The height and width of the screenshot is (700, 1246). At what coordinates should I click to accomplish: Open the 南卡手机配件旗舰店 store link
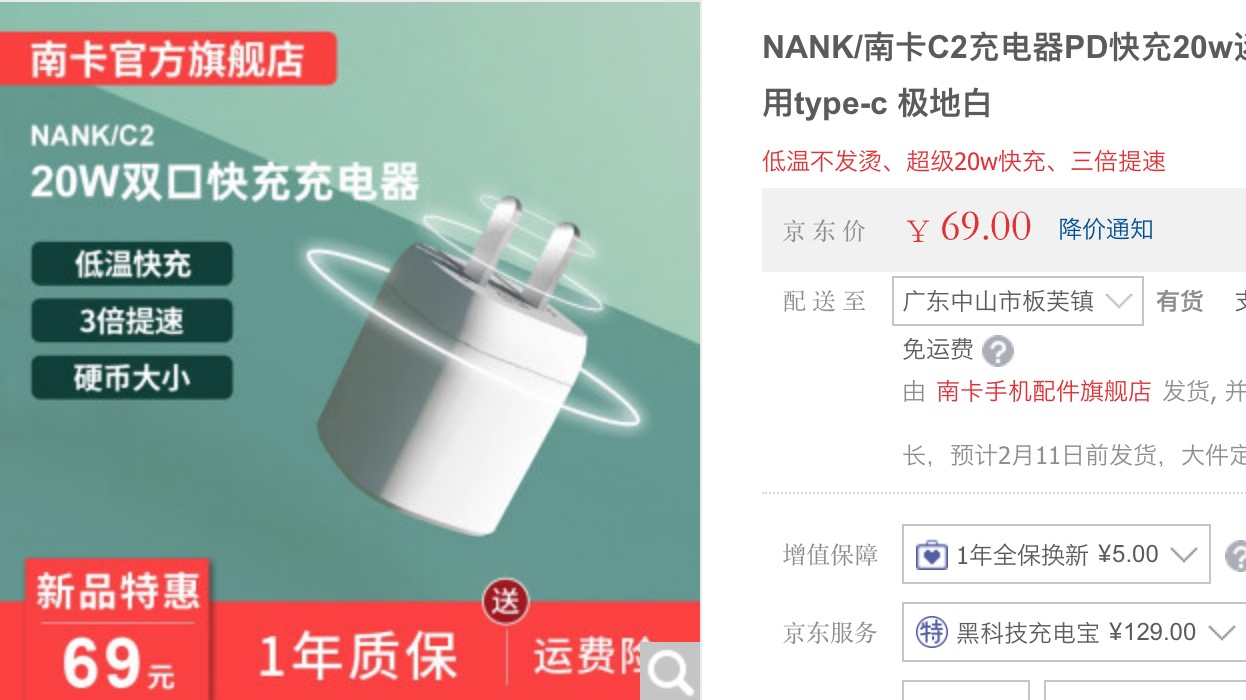[x=1044, y=391]
